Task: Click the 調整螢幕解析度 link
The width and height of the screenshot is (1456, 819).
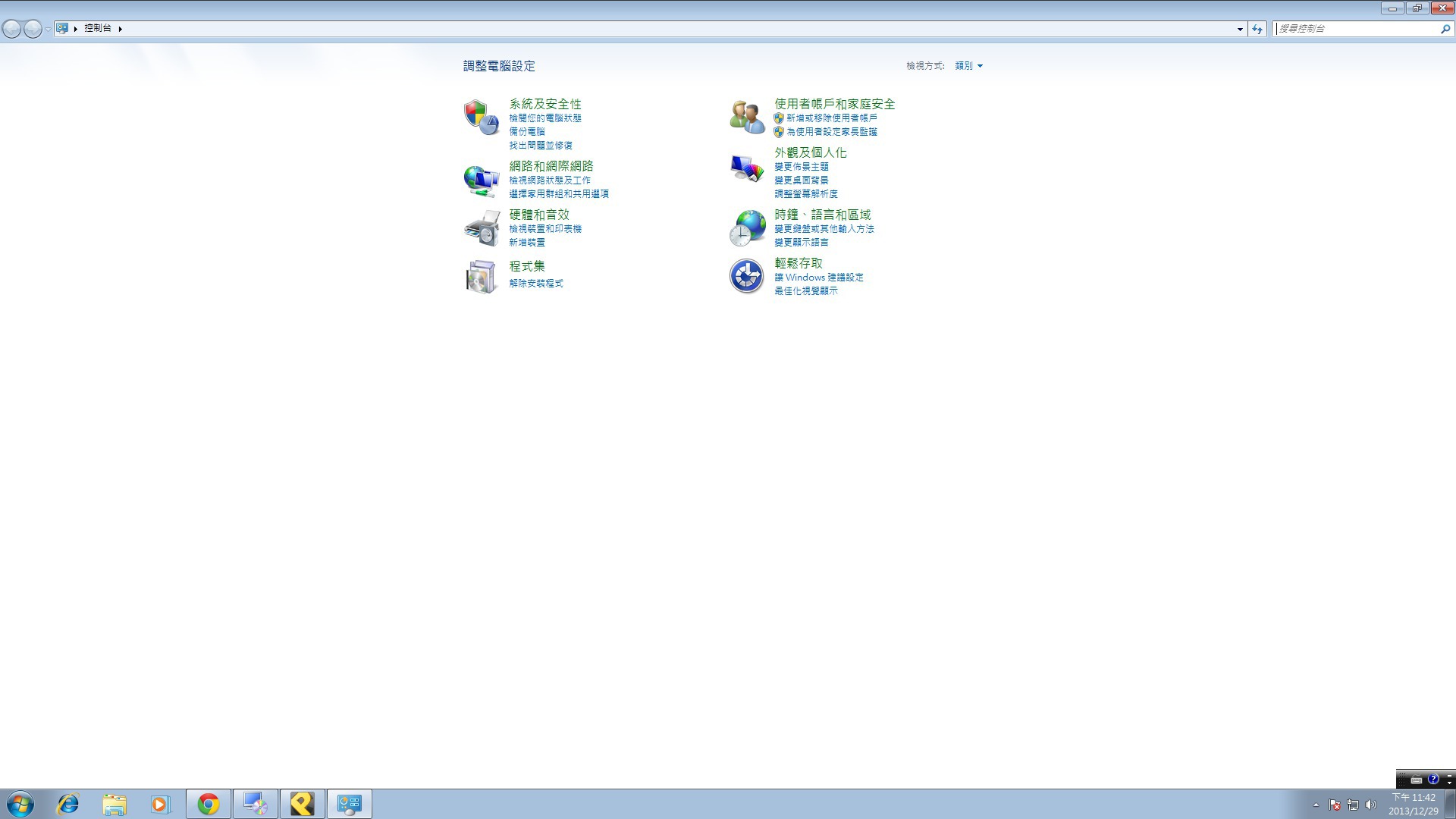Action: (806, 194)
